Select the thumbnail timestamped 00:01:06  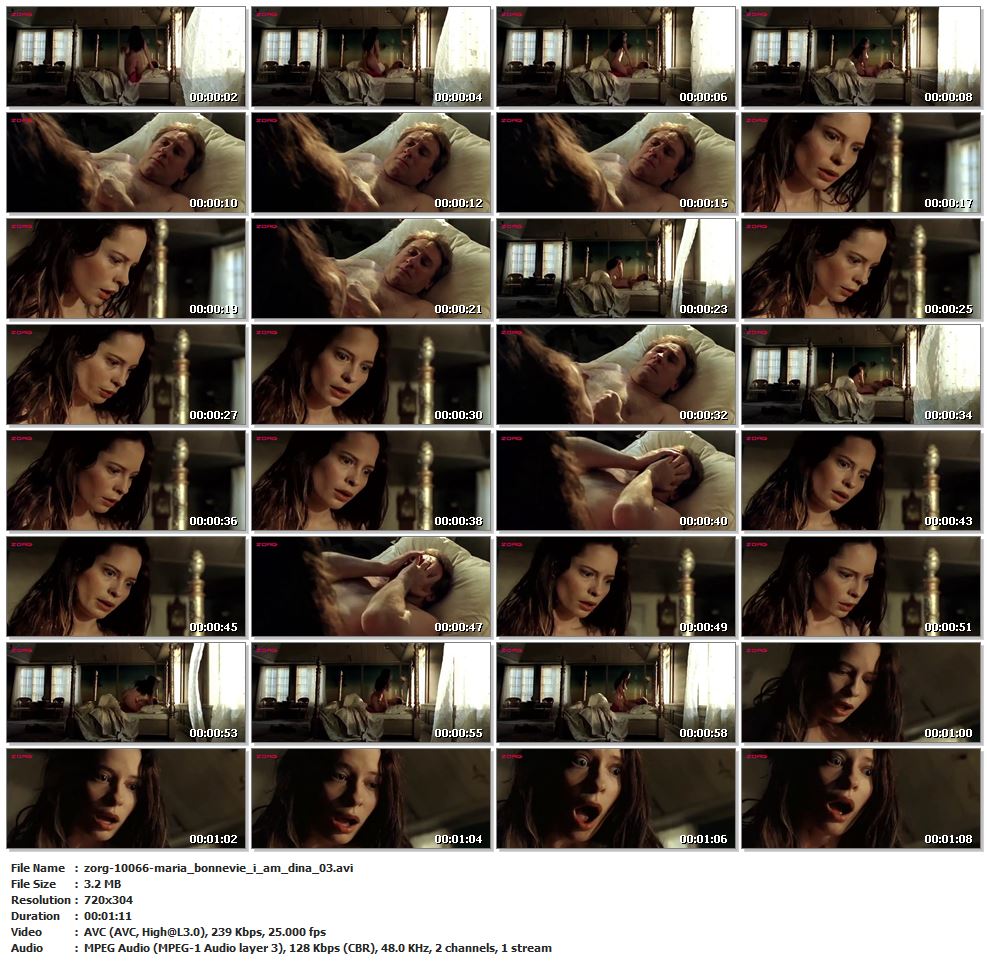tap(616, 799)
